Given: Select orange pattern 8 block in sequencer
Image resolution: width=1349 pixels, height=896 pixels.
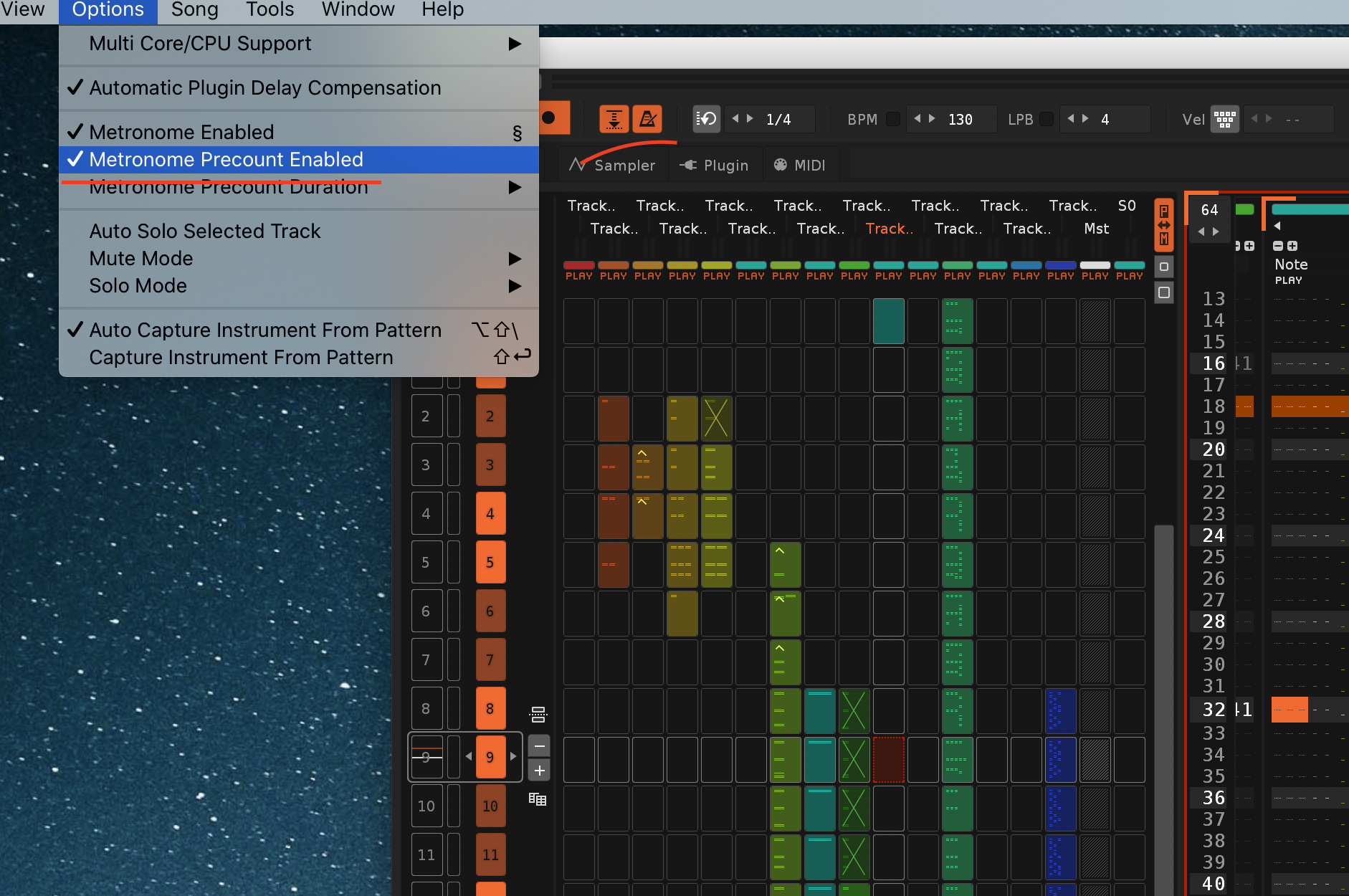Looking at the screenshot, I should point(490,708).
